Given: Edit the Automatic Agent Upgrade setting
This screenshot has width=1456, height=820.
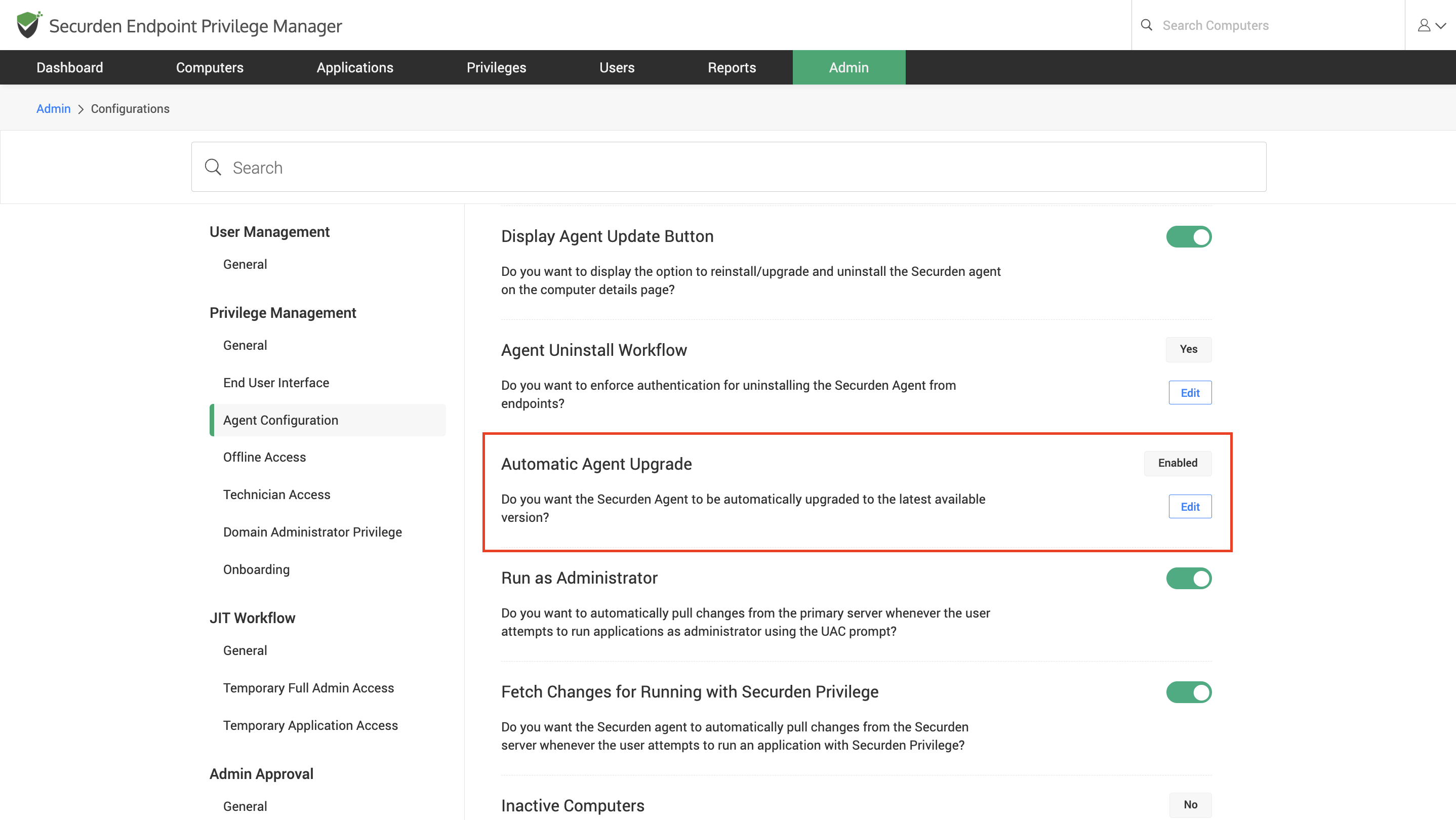Looking at the screenshot, I should click(x=1190, y=507).
